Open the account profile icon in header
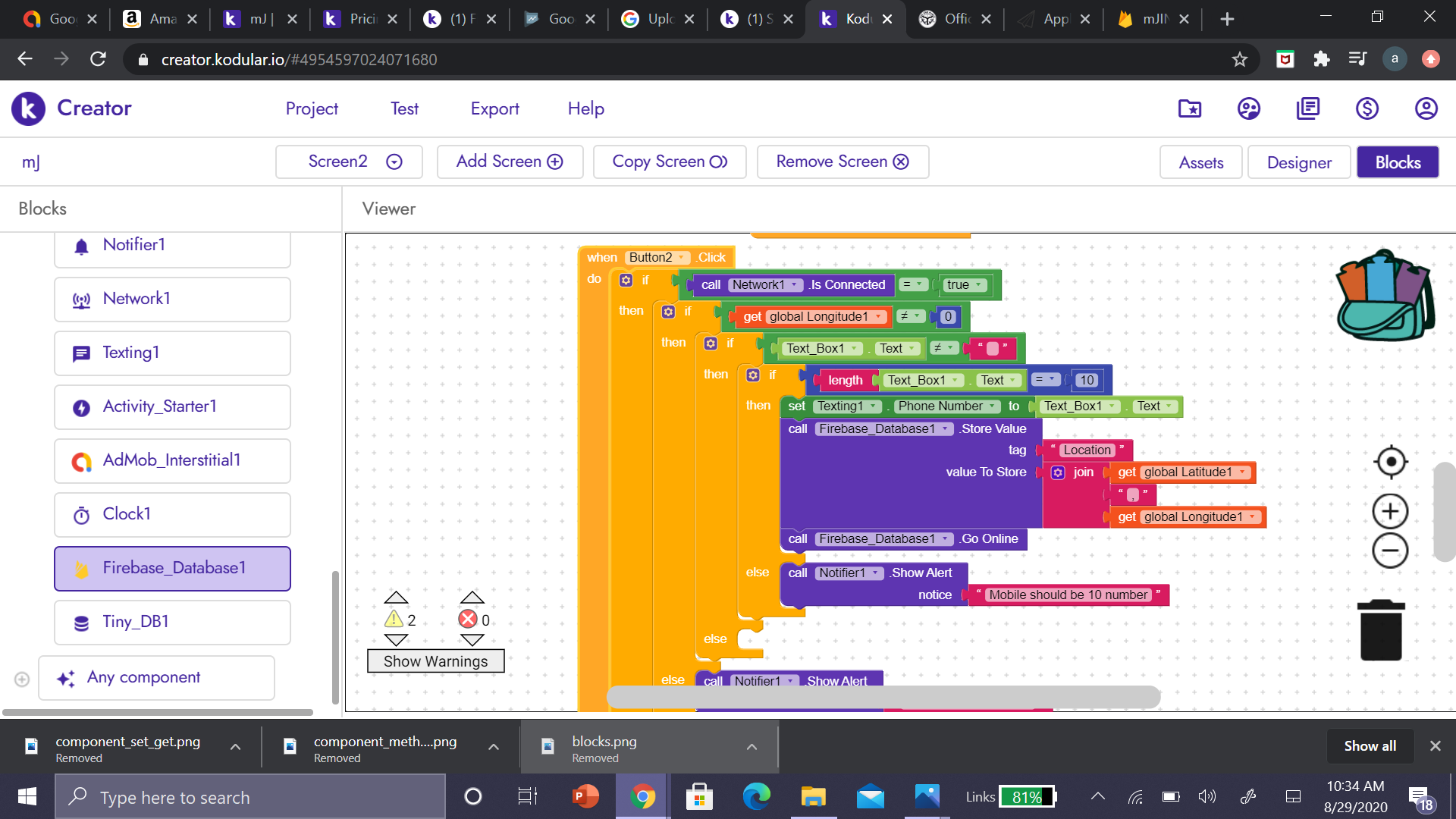 point(1426,108)
